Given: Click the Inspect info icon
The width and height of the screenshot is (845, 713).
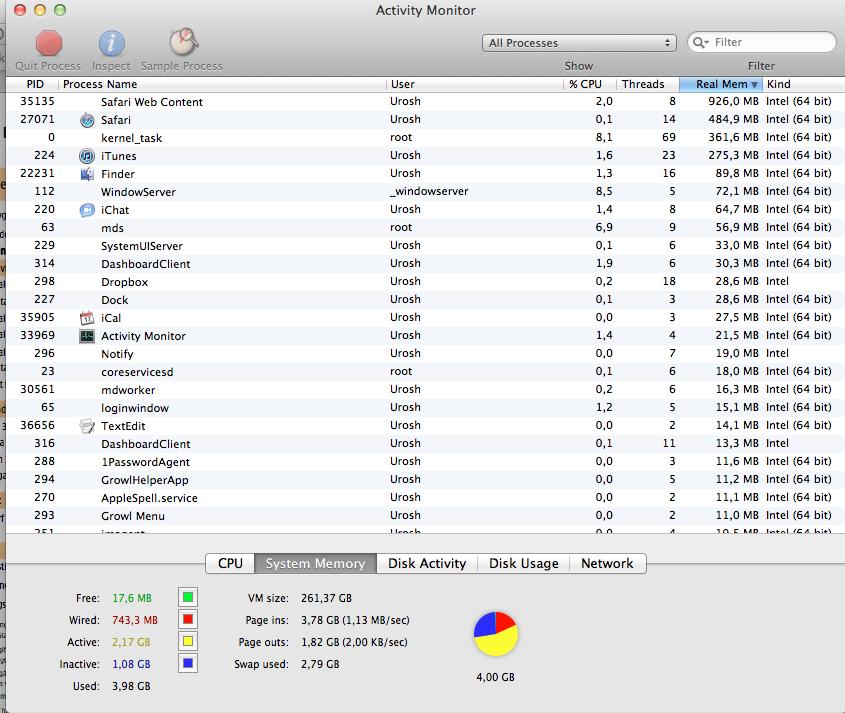Looking at the screenshot, I should coord(112,43).
